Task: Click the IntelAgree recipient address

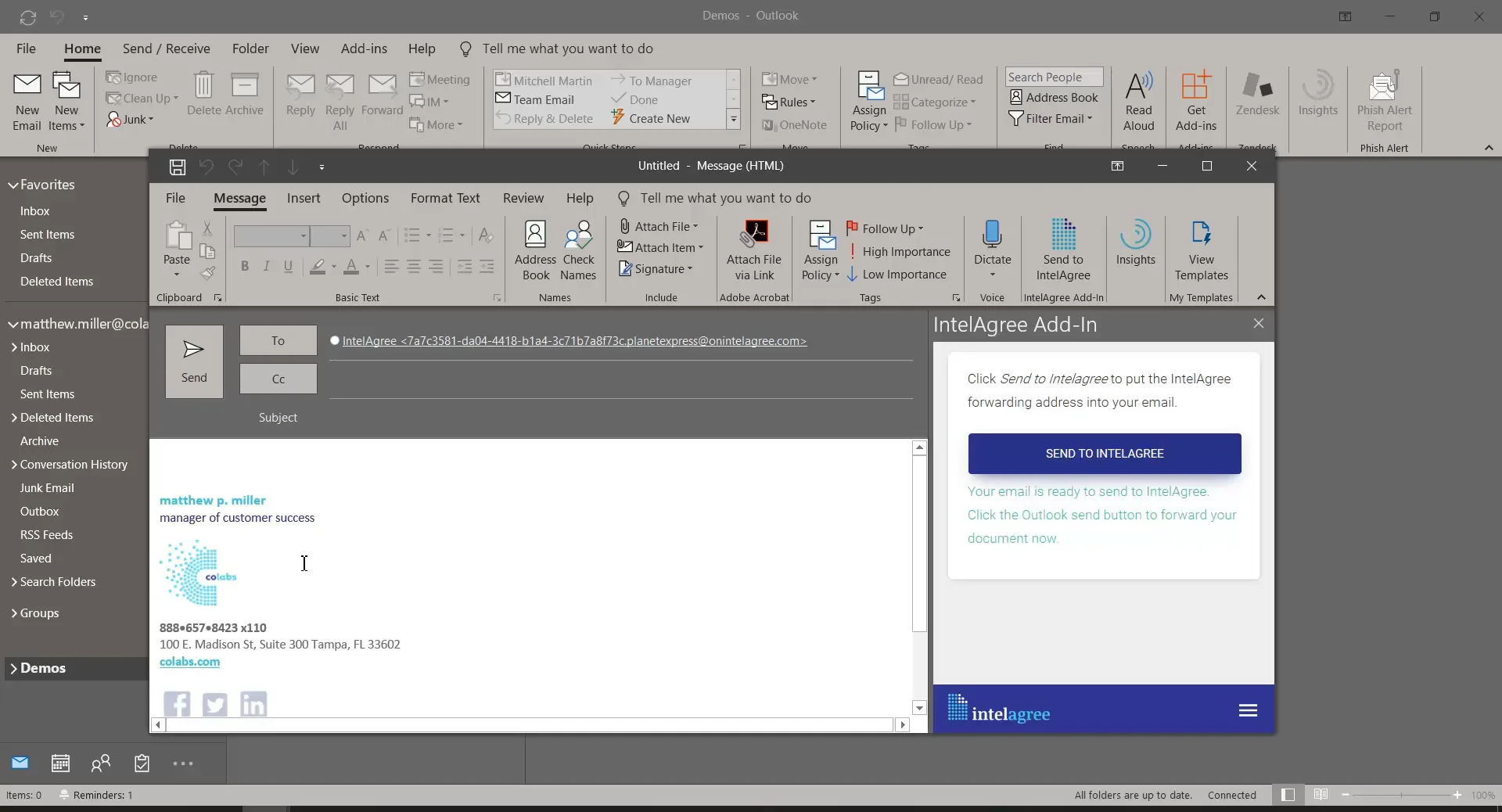Action: click(574, 341)
